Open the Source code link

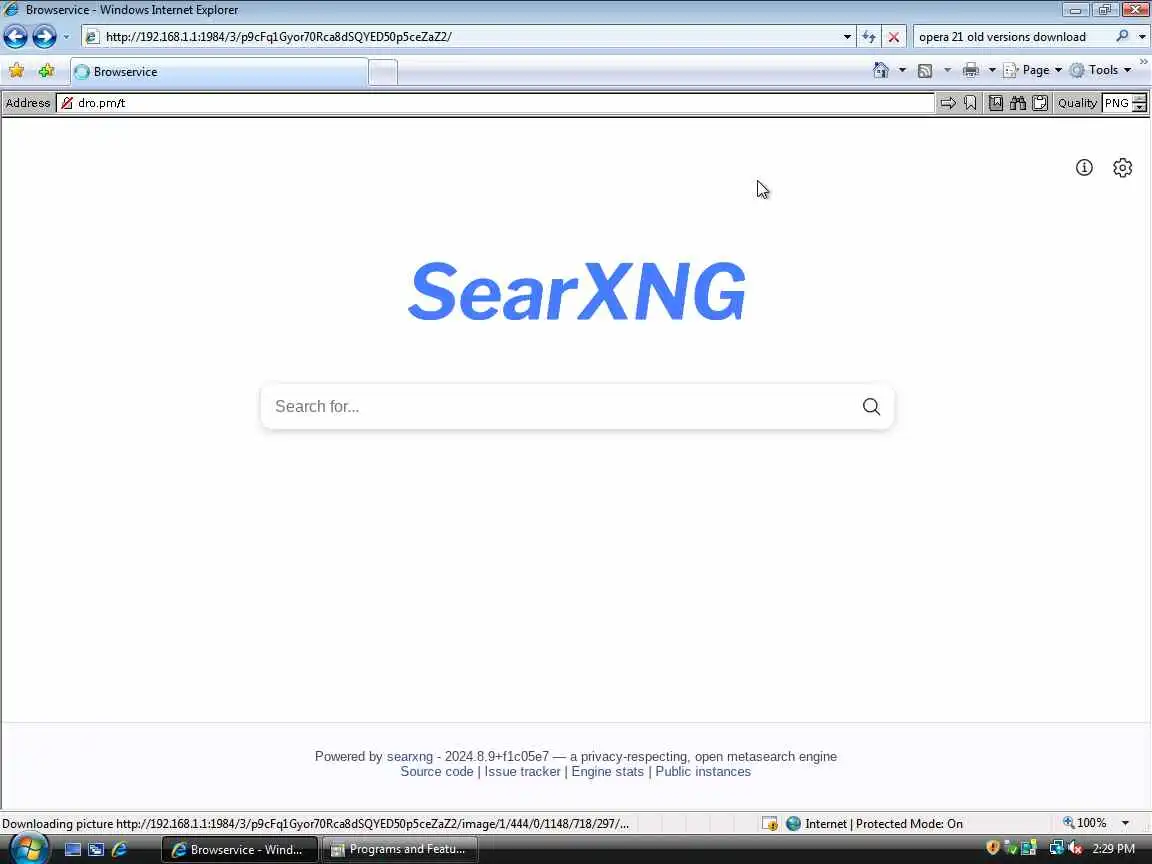[436, 771]
